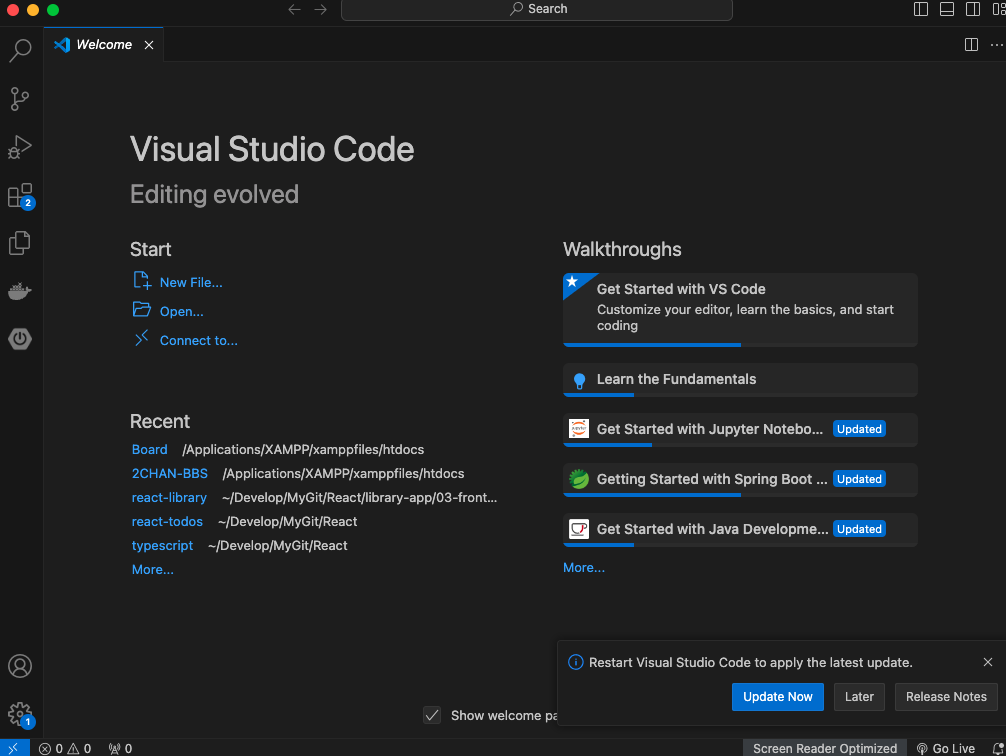Open the recent Board folder
The height and width of the screenshot is (756, 1006).
click(149, 449)
